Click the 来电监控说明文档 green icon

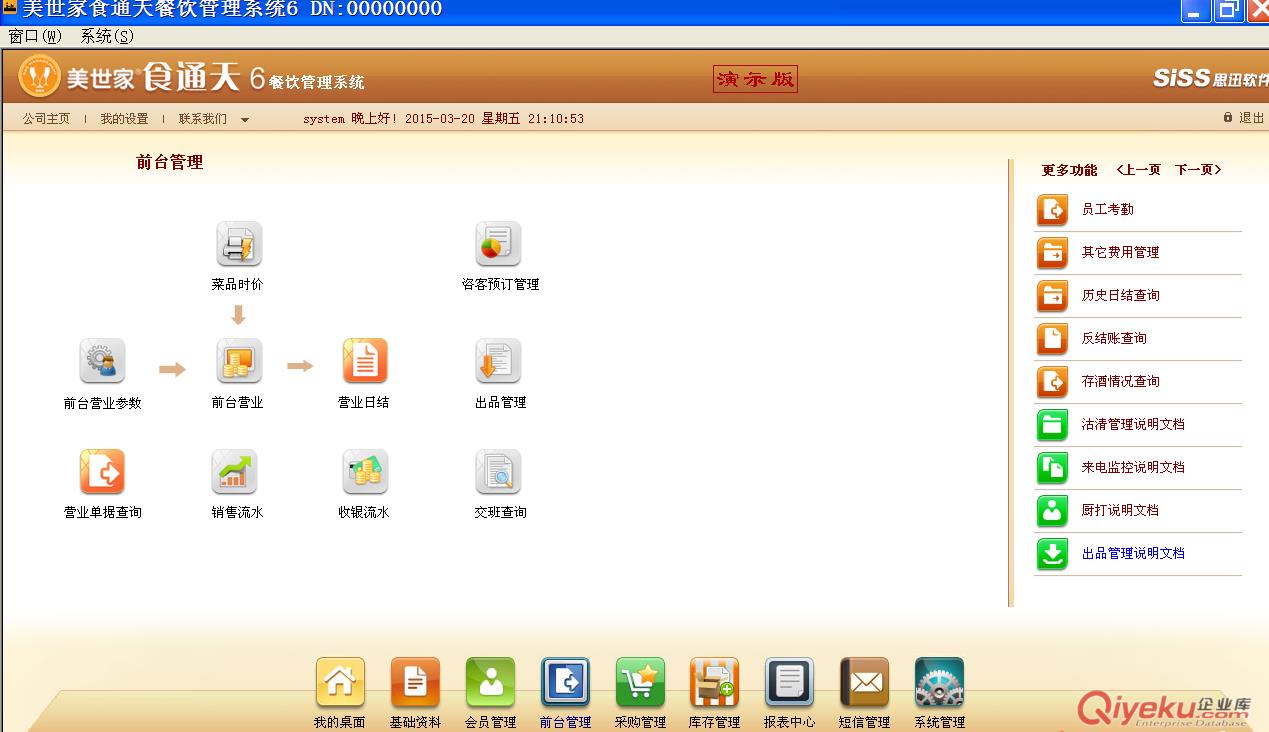(x=1052, y=468)
